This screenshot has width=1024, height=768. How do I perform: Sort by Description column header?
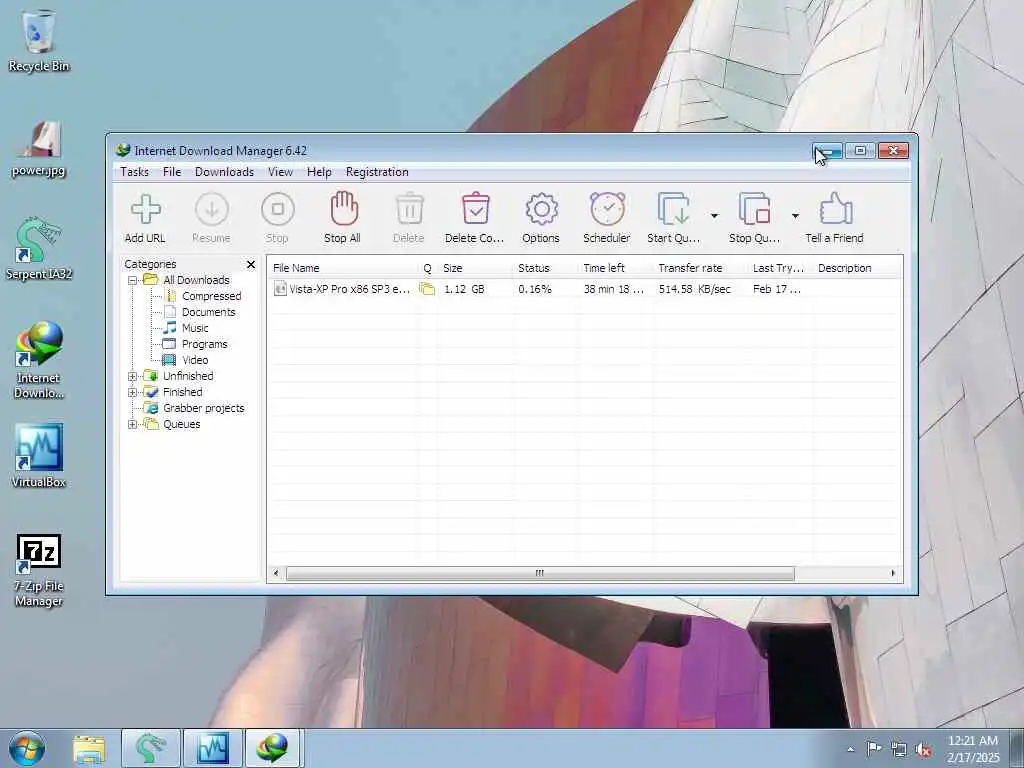[x=857, y=268]
